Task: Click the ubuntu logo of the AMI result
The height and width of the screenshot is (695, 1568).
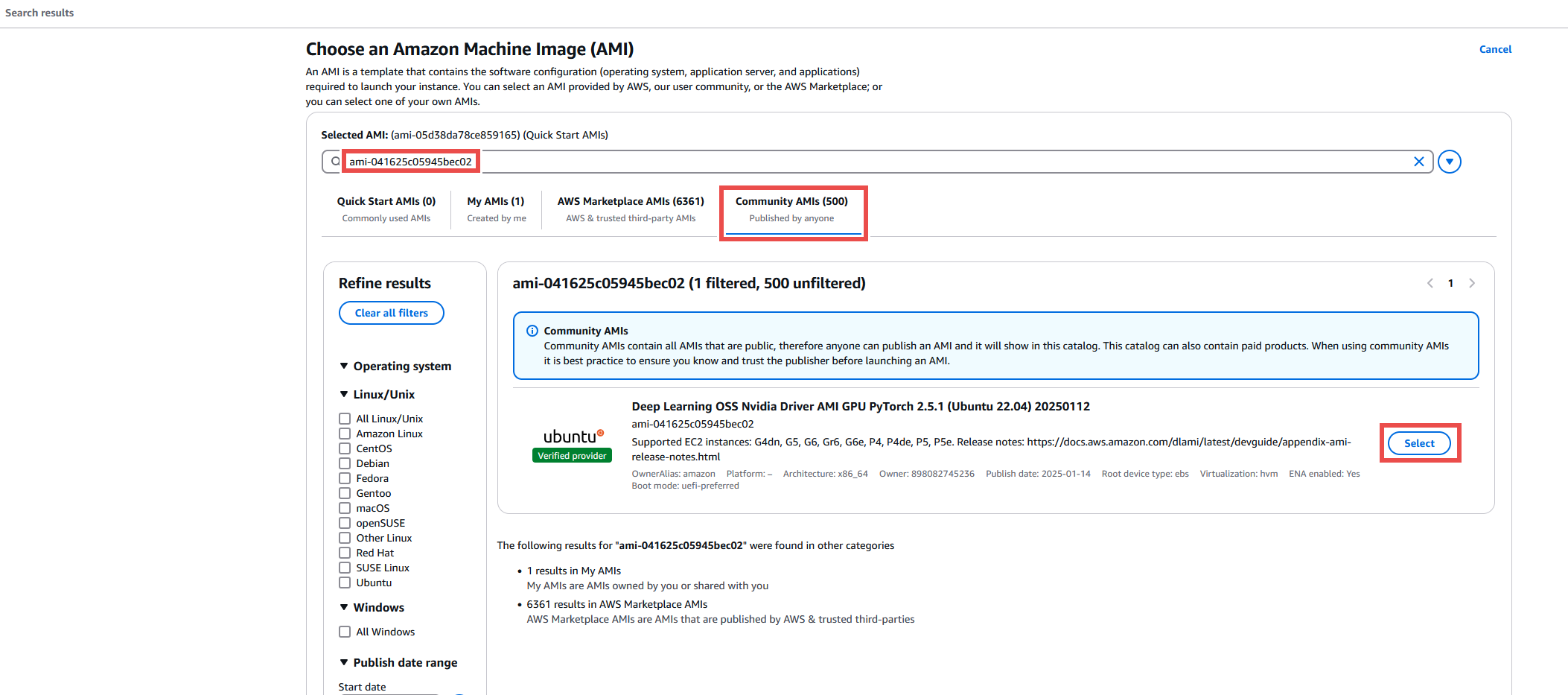Action: pyautogui.click(x=573, y=437)
